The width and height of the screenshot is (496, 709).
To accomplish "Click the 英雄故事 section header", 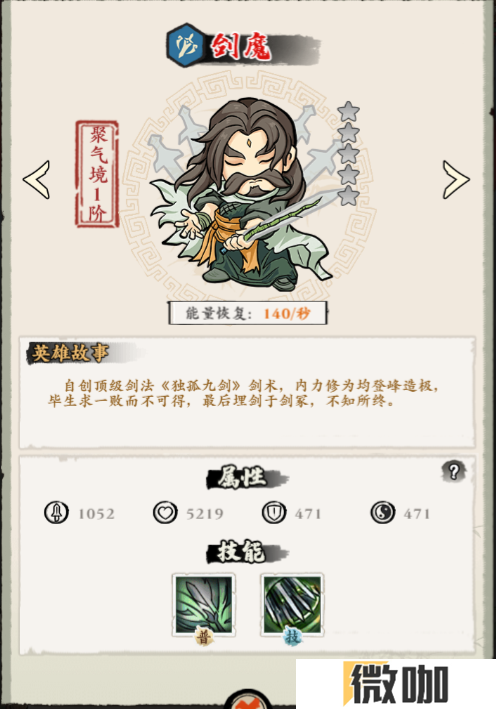I will [70, 353].
